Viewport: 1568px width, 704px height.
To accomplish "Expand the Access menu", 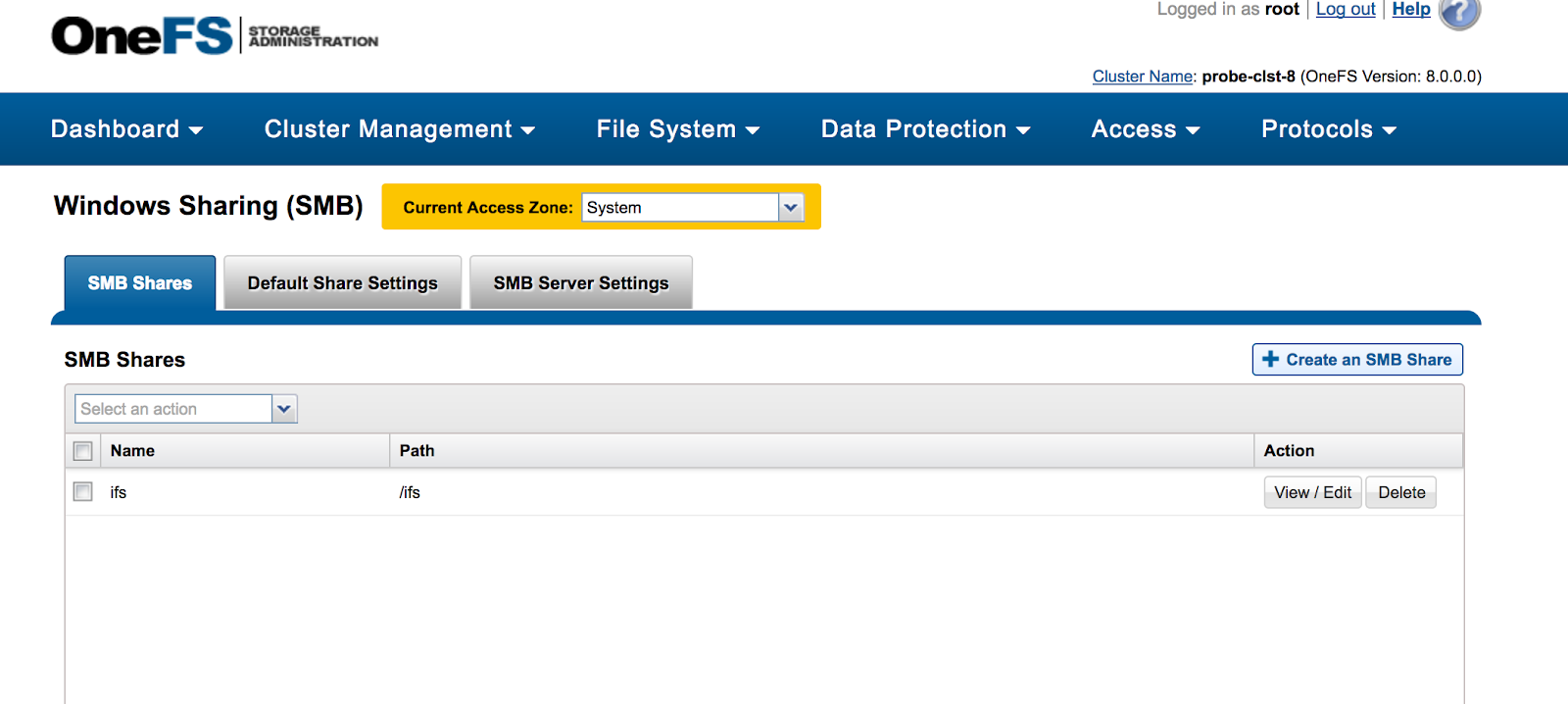I will [1146, 129].
